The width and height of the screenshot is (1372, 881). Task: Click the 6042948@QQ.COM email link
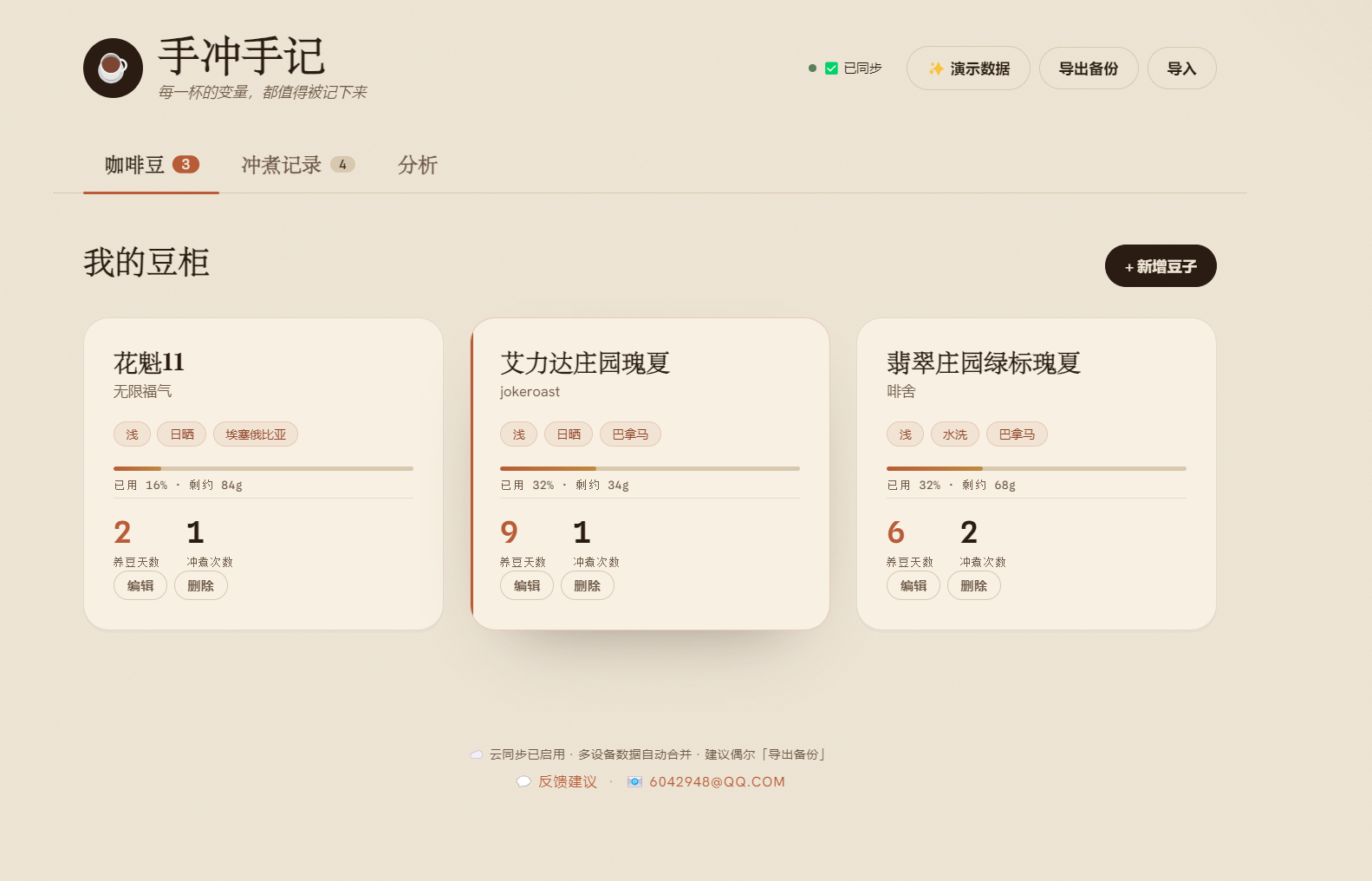tap(717, 781)
